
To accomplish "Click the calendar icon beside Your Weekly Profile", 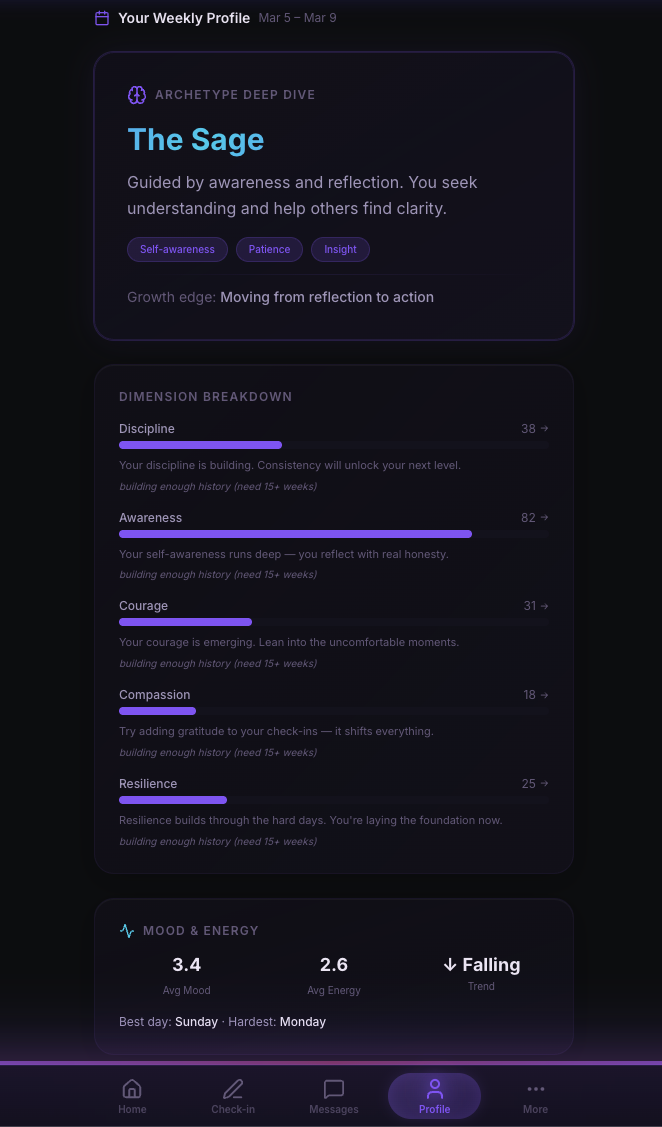I will coord(102,18).
